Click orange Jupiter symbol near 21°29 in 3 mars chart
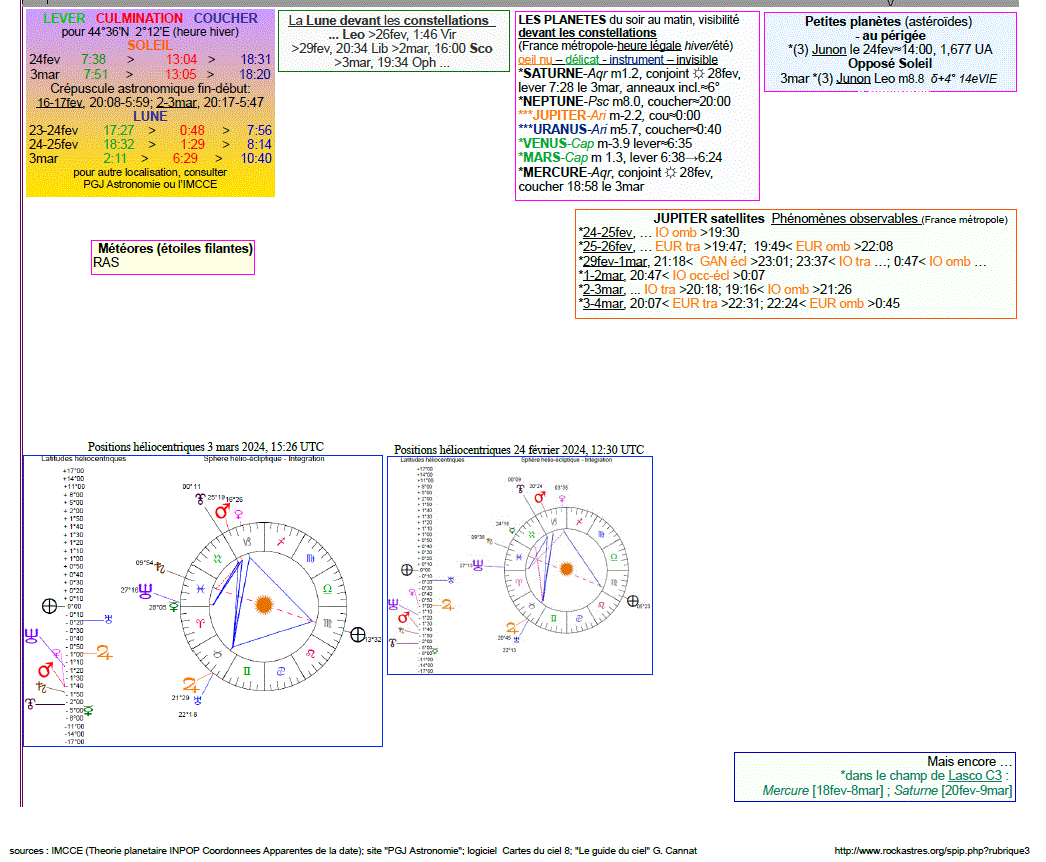Image resolution: width=1046 pixels, height=862 pixels. (190, 685)
